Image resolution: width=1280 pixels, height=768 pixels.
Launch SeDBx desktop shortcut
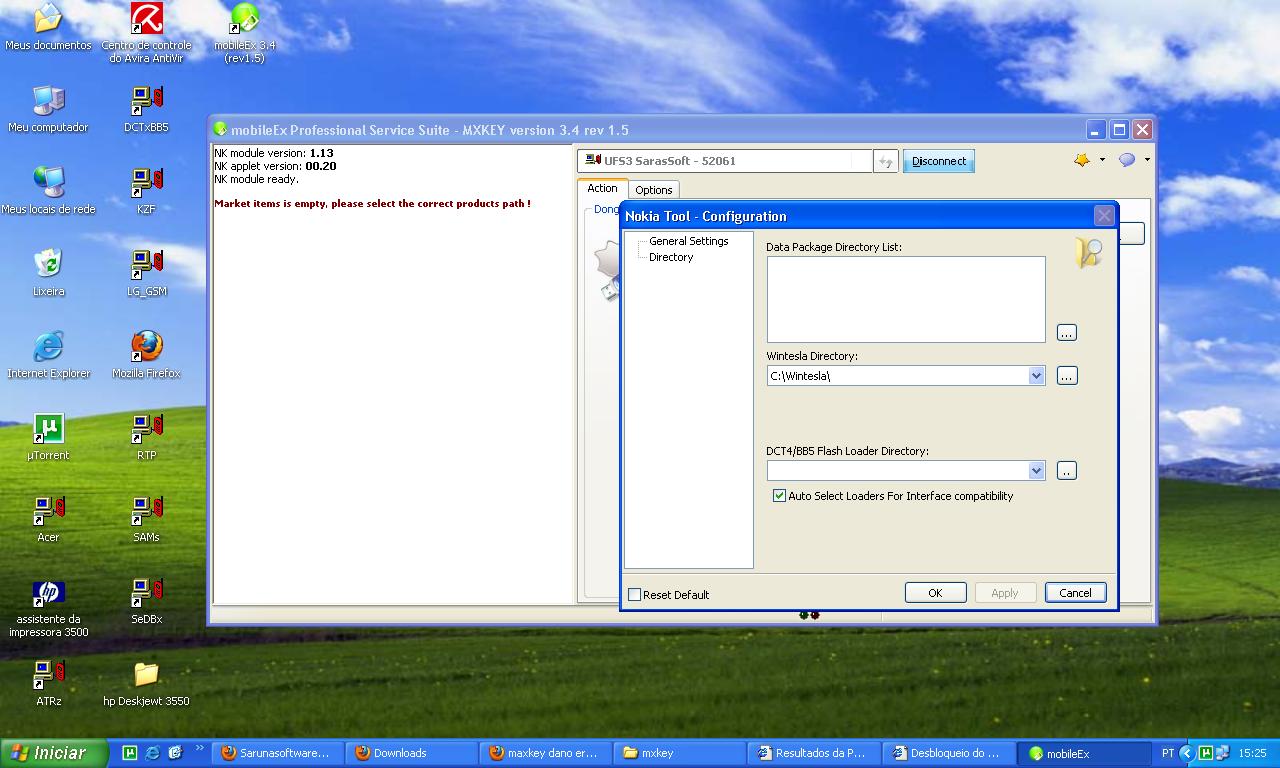click(147, 601)
